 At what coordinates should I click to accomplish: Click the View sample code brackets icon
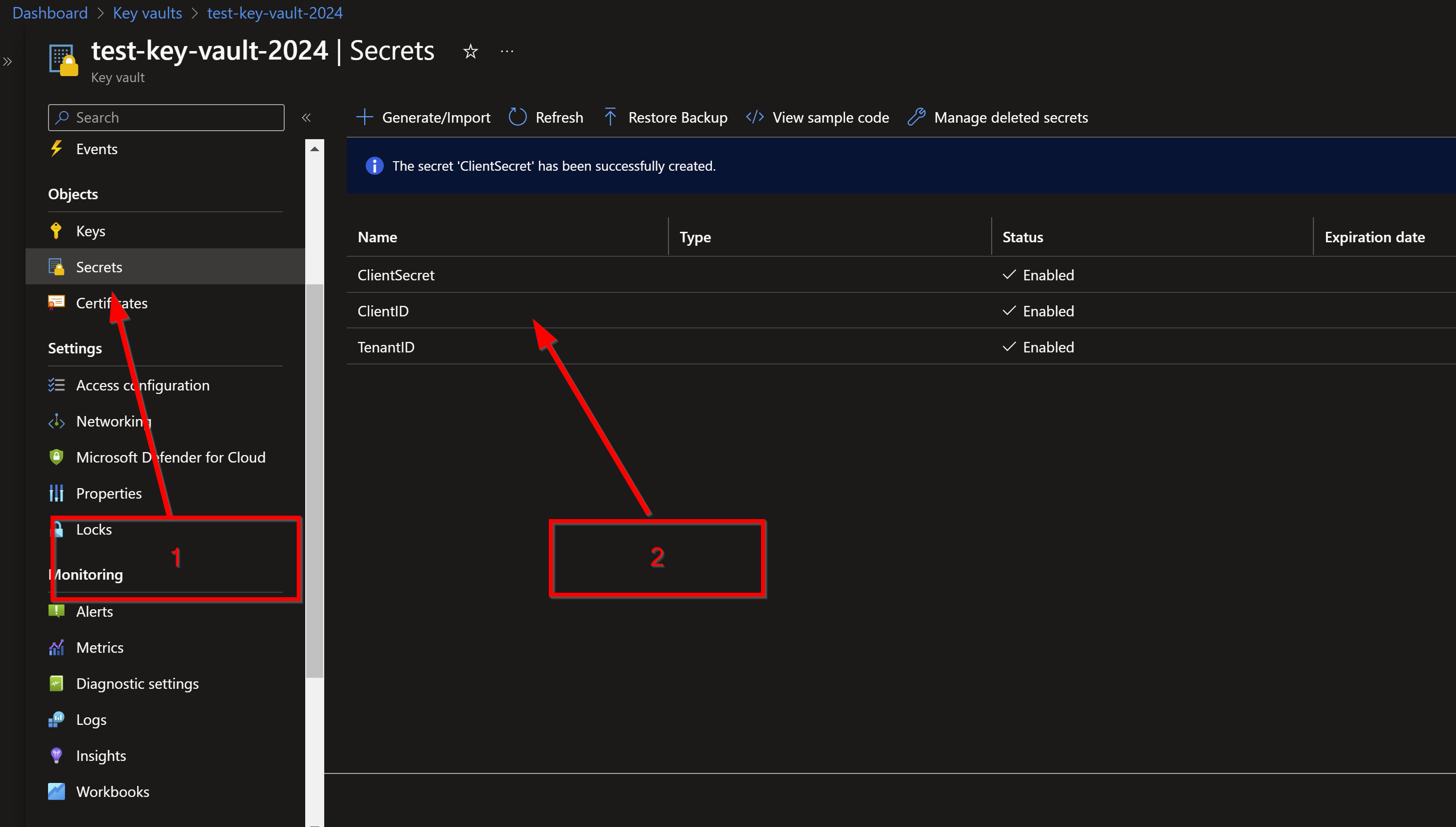pos(755,117)
